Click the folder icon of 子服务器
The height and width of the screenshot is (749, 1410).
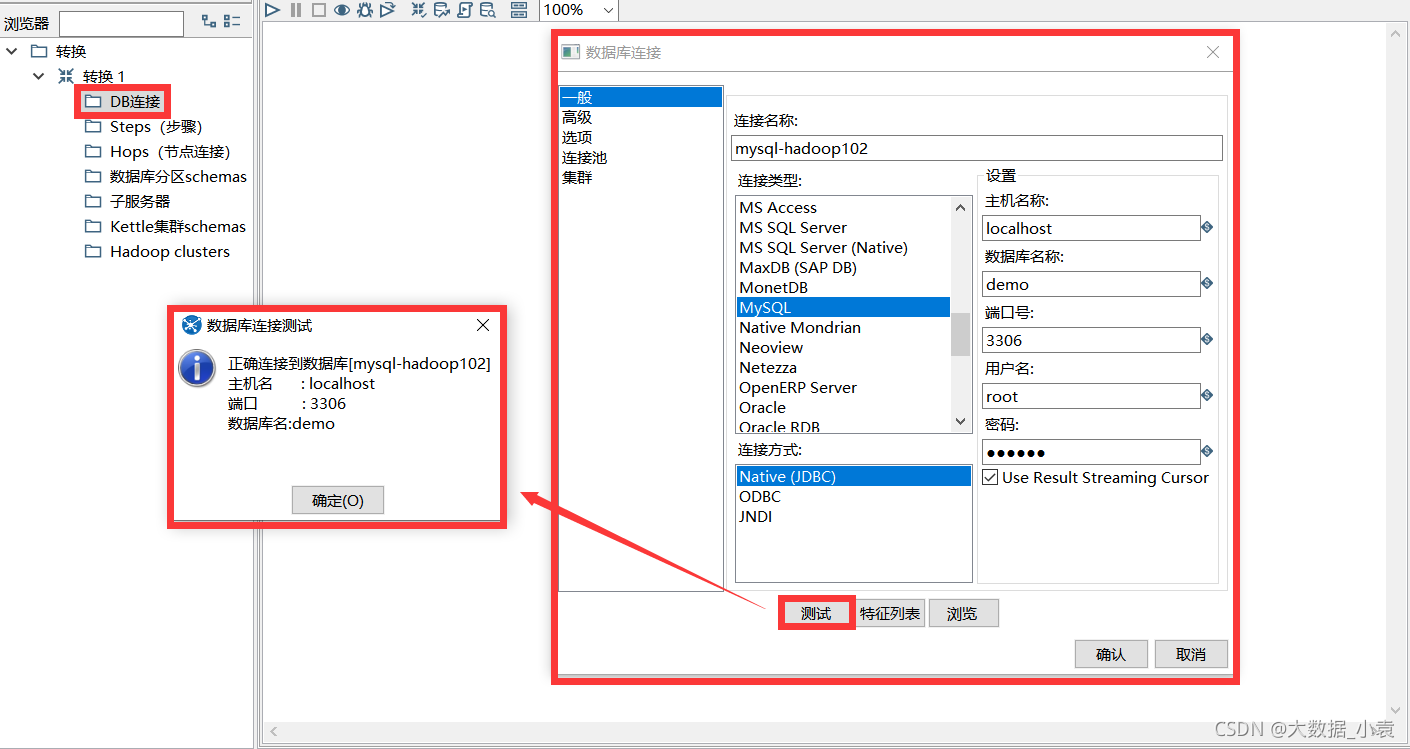tap(93, 201)
